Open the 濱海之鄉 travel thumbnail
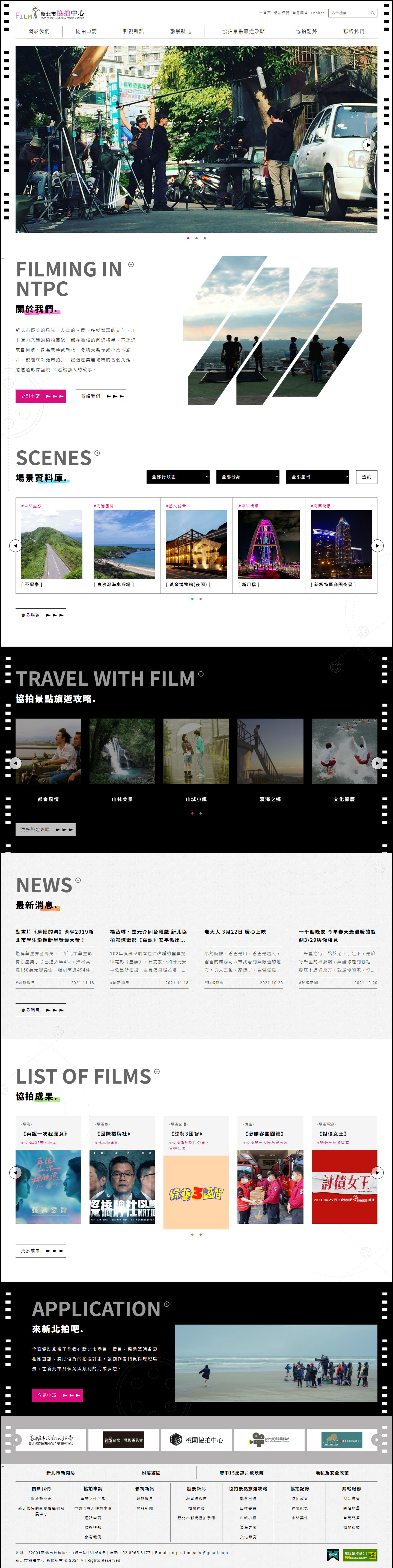Screen dimensions: 393x1568 coord(270,751)
